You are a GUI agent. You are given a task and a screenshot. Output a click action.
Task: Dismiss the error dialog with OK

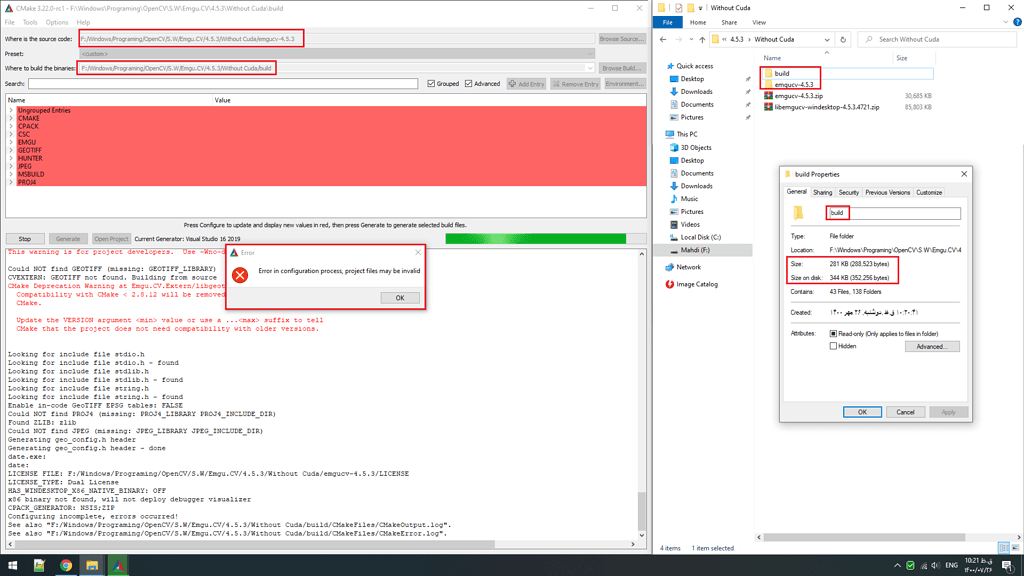(x=399, y=297)
